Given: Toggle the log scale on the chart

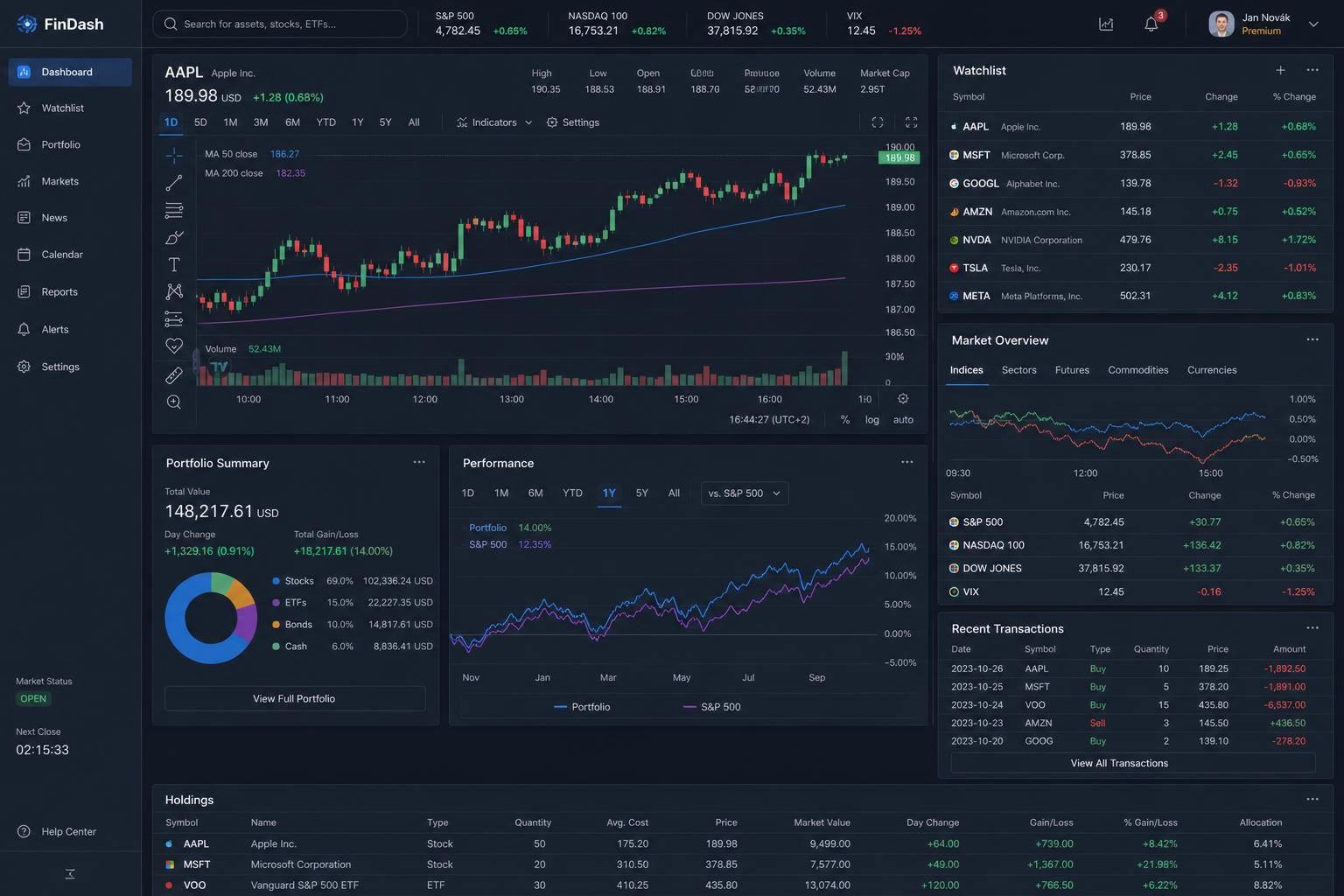Looking at the screenshot, I should pos(872,420).
